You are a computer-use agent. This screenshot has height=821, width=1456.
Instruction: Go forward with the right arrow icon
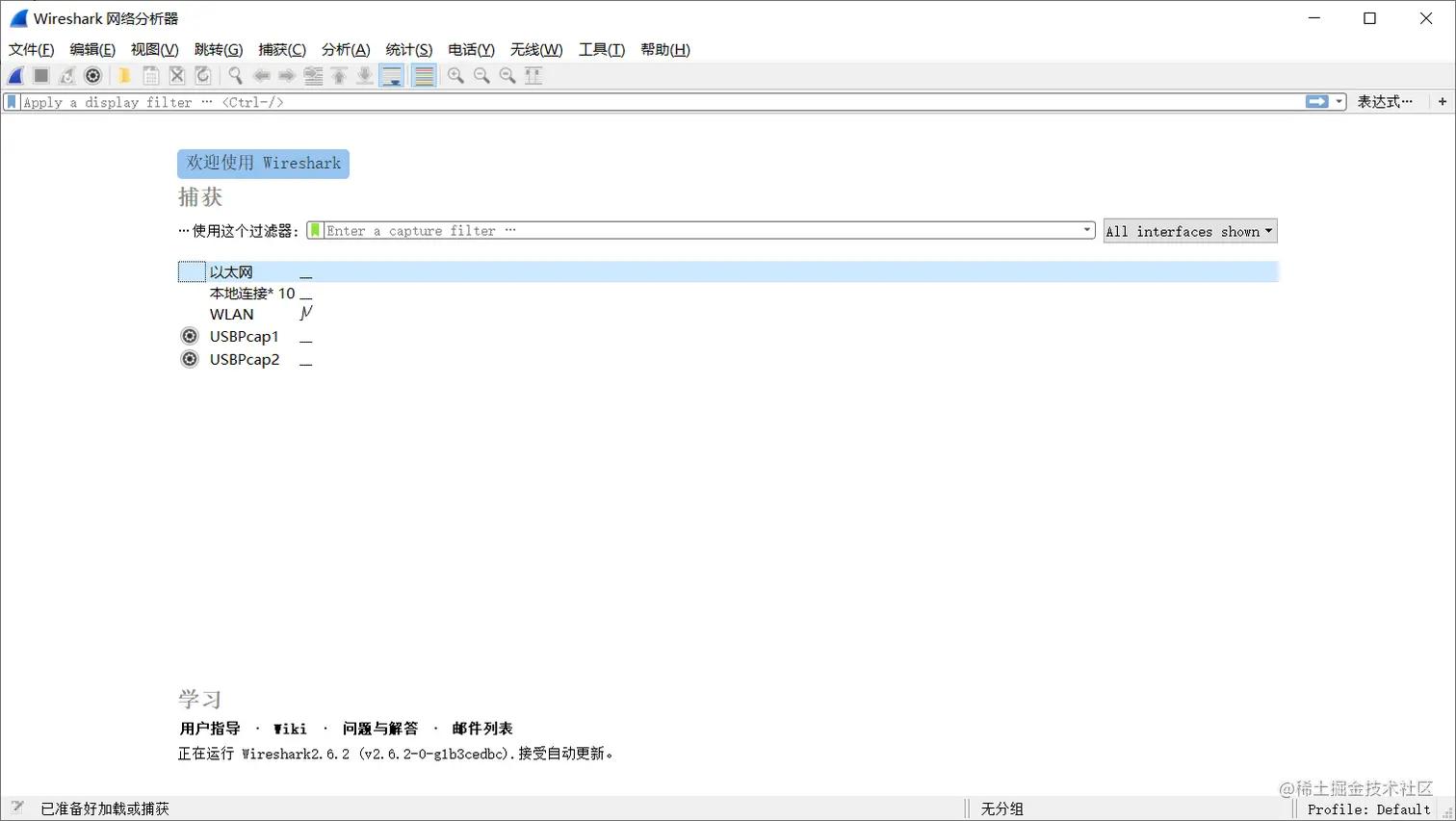point(287,76)
